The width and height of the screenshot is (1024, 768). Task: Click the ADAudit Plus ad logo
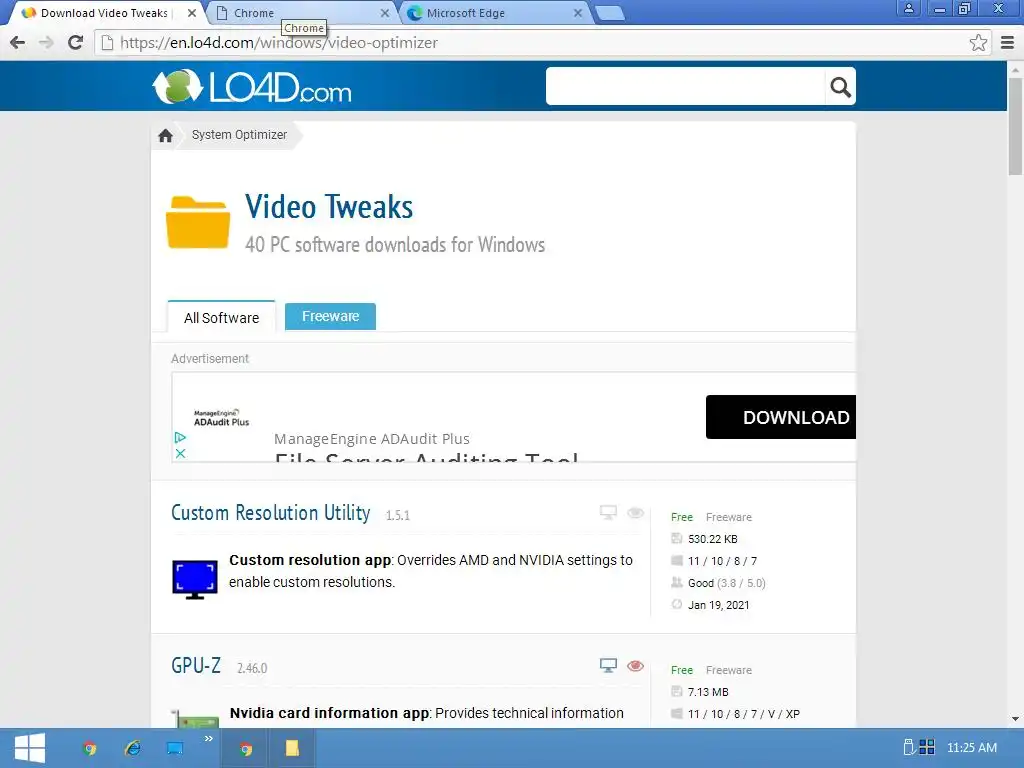pyautogui.click(x=221, y=418)
